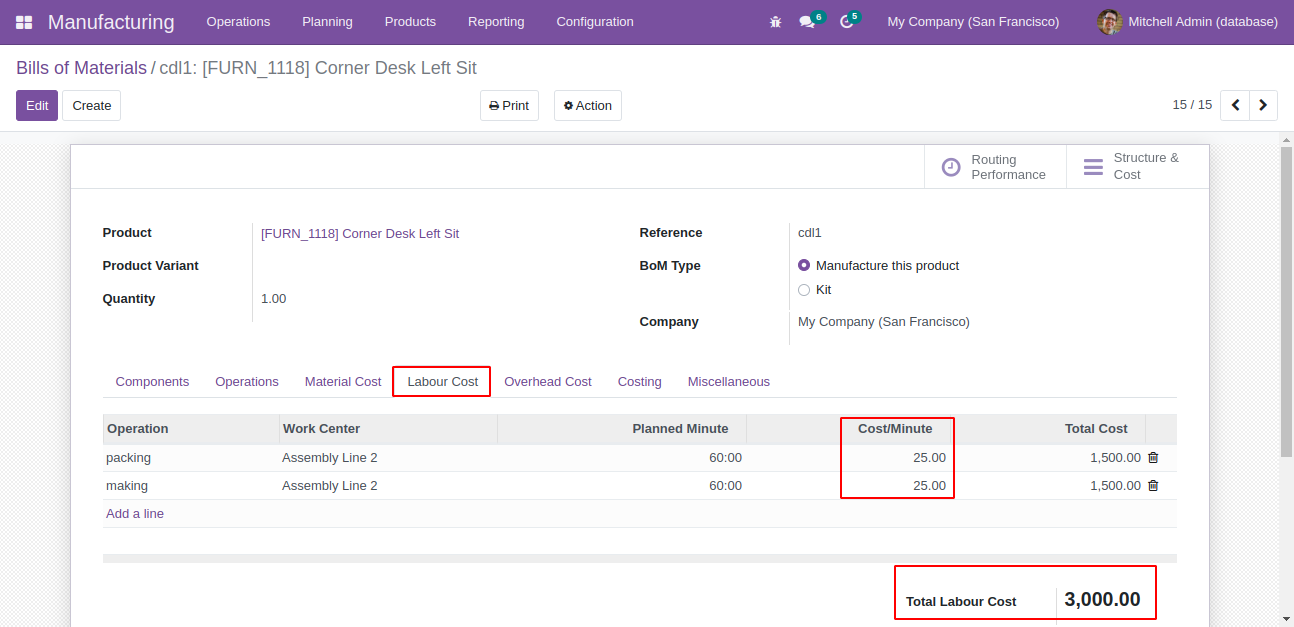
Task: Click the making operation cell
Action: pyautogui.click(x=191, y=486)
